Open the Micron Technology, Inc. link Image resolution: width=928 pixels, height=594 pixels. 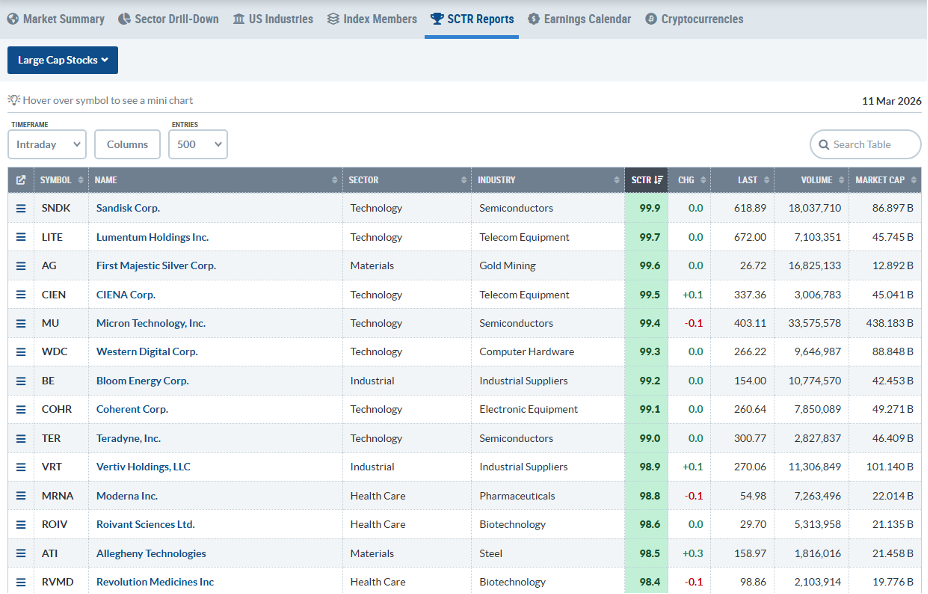(x=153, y=323)
